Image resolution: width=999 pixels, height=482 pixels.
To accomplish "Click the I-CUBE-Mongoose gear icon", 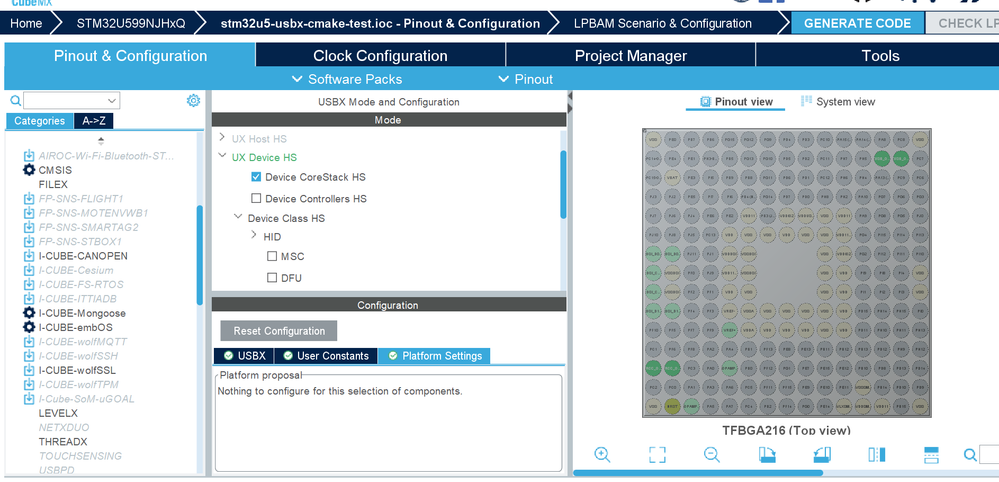I will [x=29, y=313].
